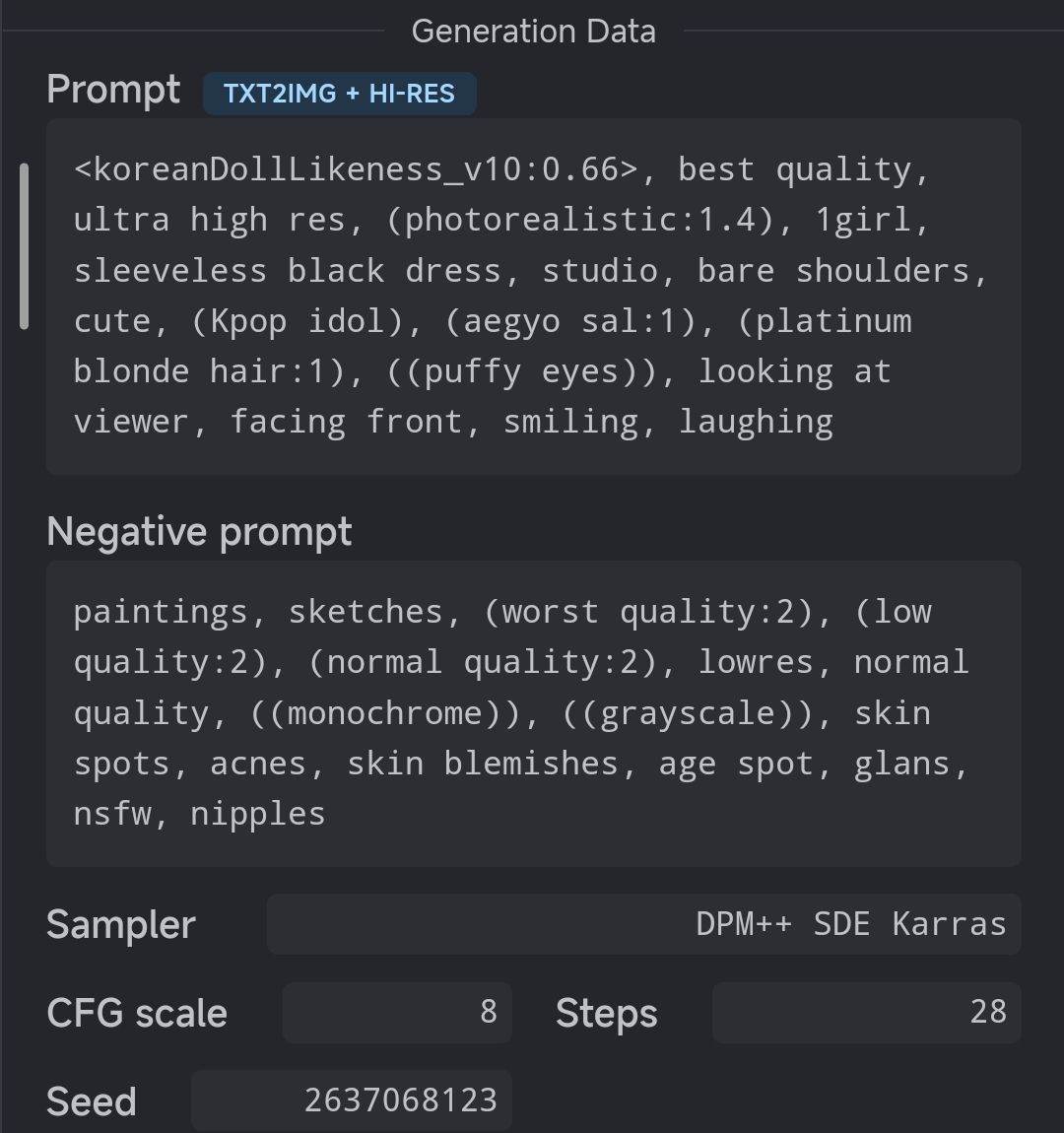Image resolution: width=1064 pixels, height=1133 pixels.
Task: Click the DPM++ SDE Karras sampler field
Action: click(643, 924)
